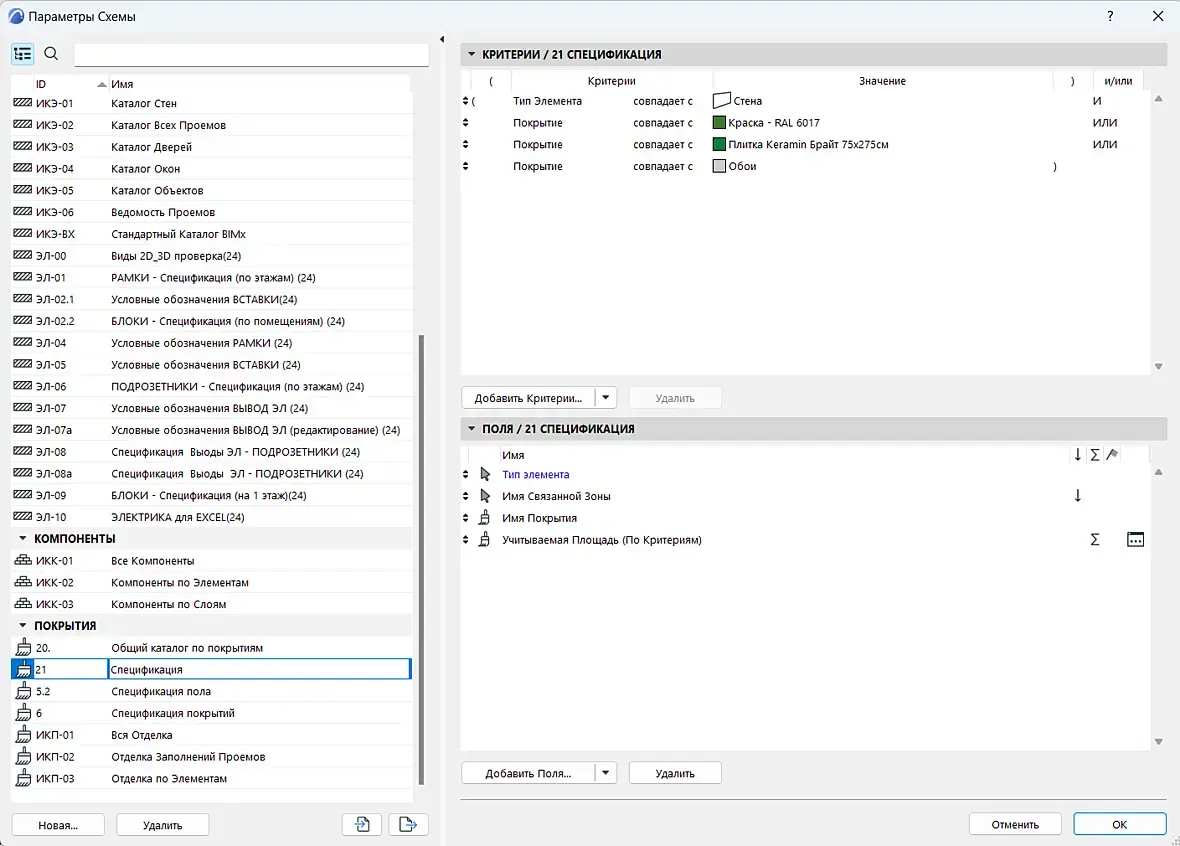1180x846 pixels.
Task: Click Удалить button below scheme list
Action: point(163,825)
